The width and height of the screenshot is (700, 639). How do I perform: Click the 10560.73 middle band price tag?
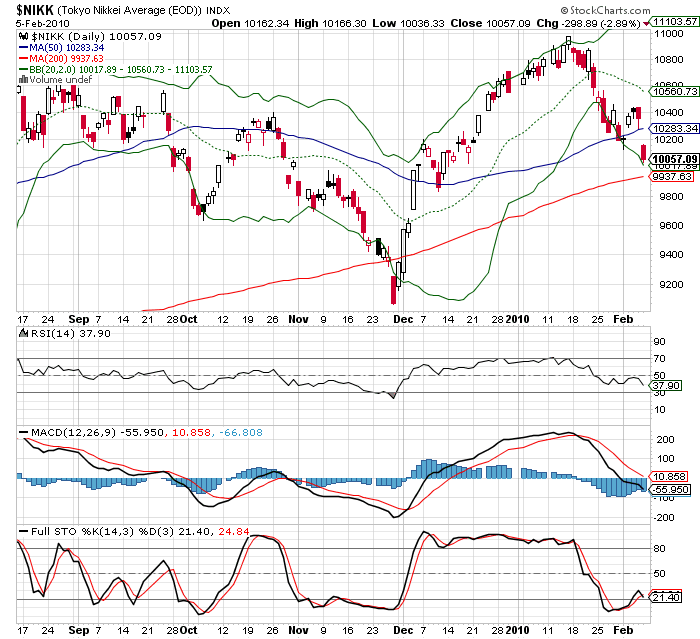tap(675, 92)
